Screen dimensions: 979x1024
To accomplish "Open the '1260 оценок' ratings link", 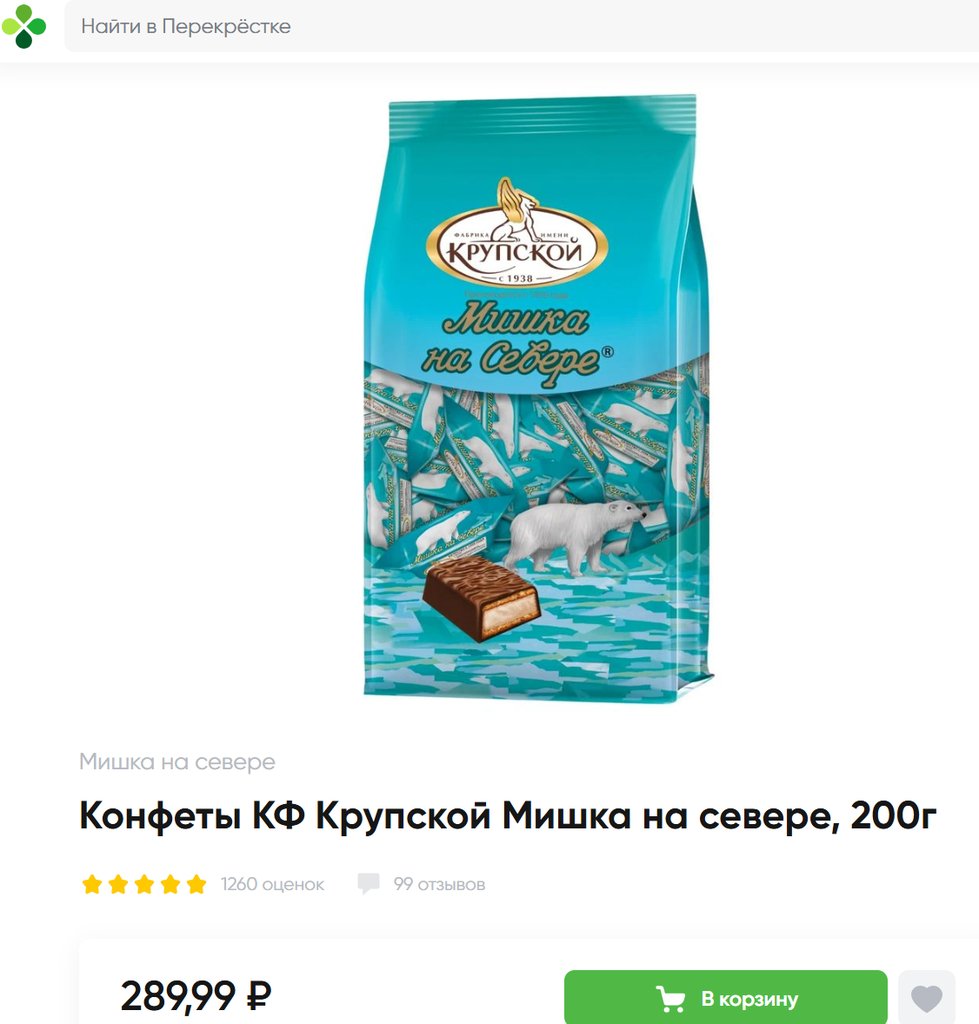I will coord(272,884).
